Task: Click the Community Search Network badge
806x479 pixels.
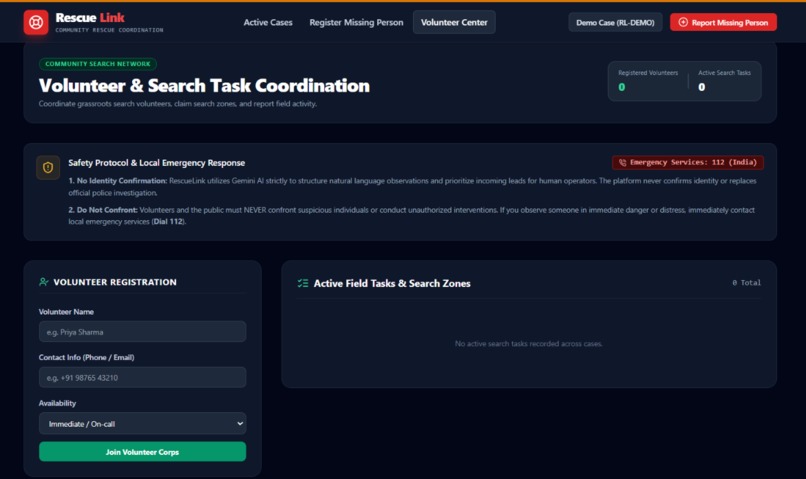Action: (x=98, y=64)
